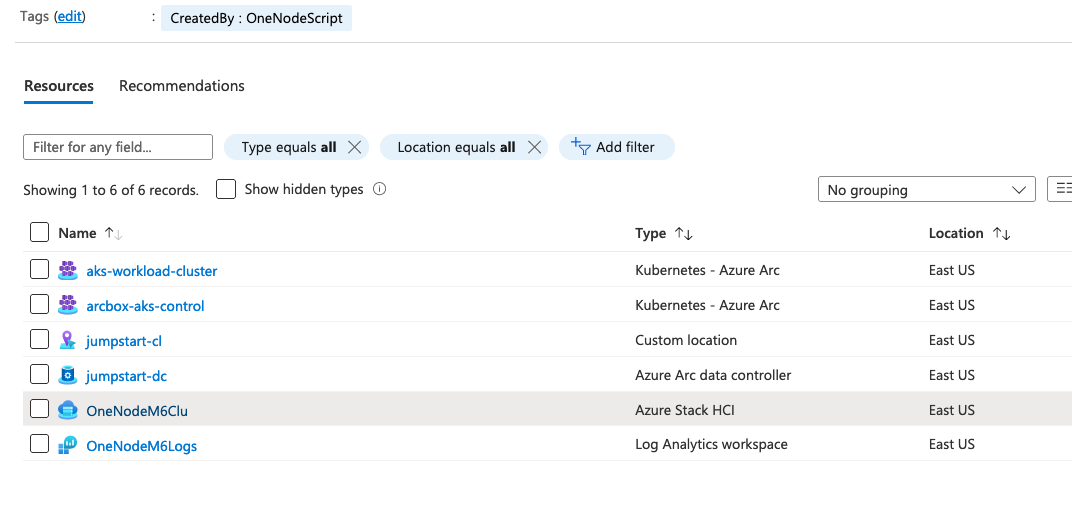Click the info icon beside Show hidden types
This screenshot has height=505, width=1072.
coord(379,189)
